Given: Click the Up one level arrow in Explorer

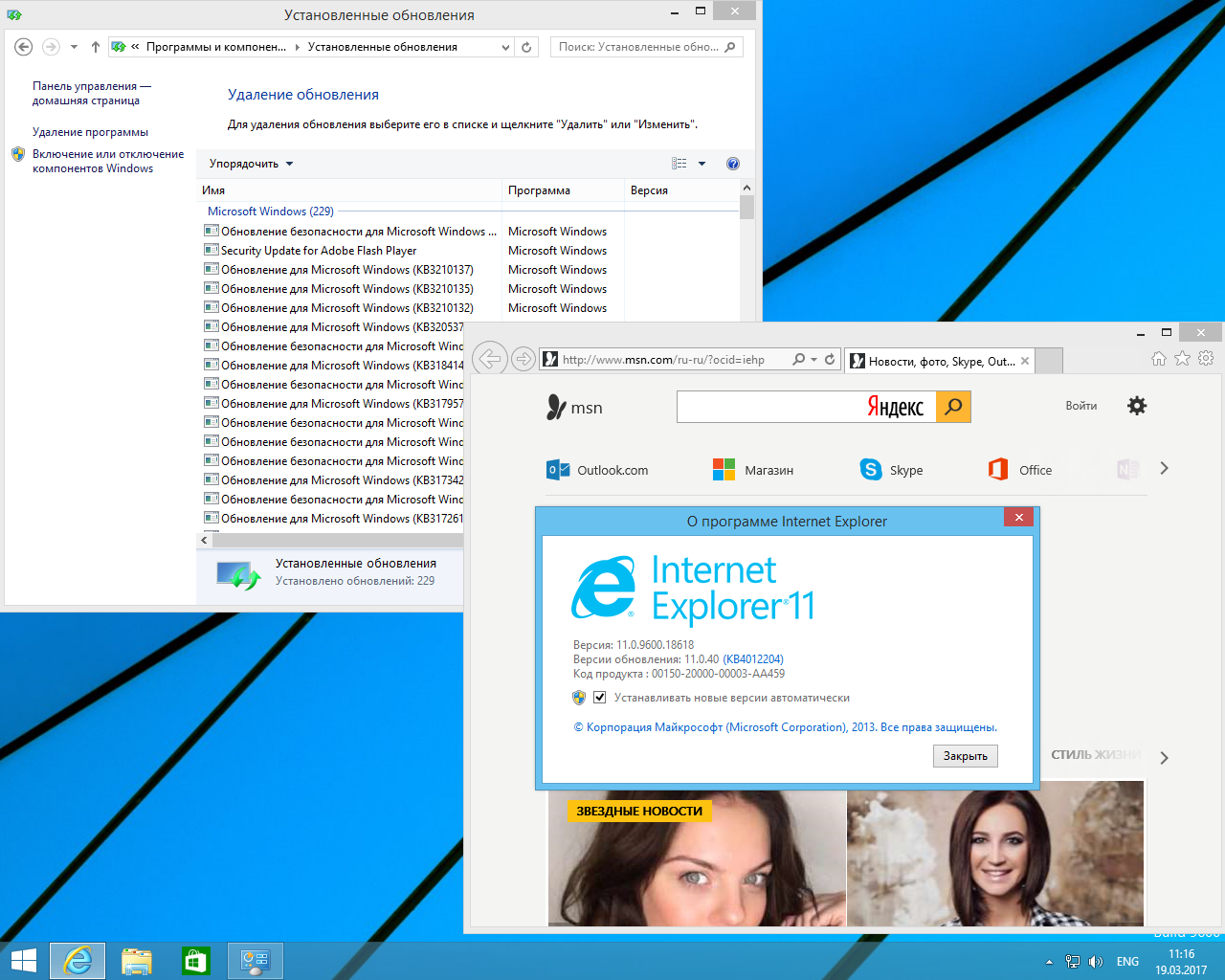Looking at the screenshot, I should point(96,47).
